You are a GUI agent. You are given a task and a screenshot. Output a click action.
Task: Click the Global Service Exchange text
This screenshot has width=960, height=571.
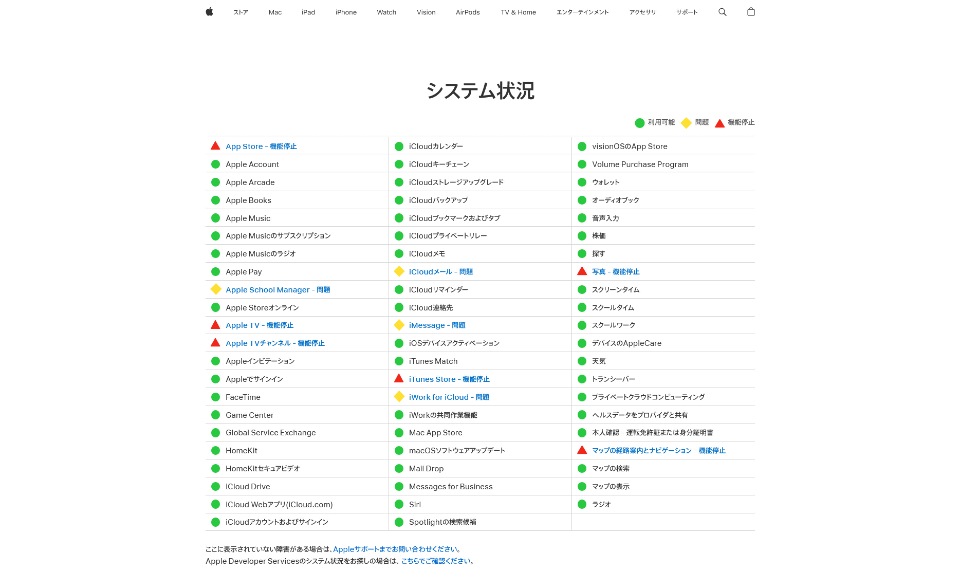click(271, 433)
